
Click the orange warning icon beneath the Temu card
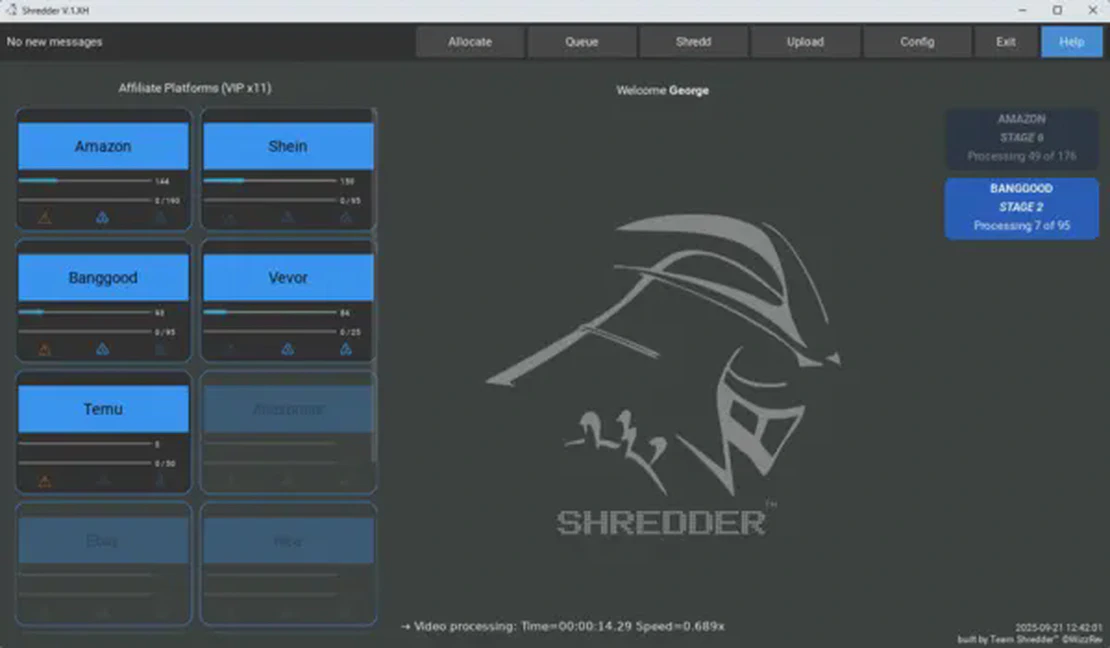(x=44, y=480)
